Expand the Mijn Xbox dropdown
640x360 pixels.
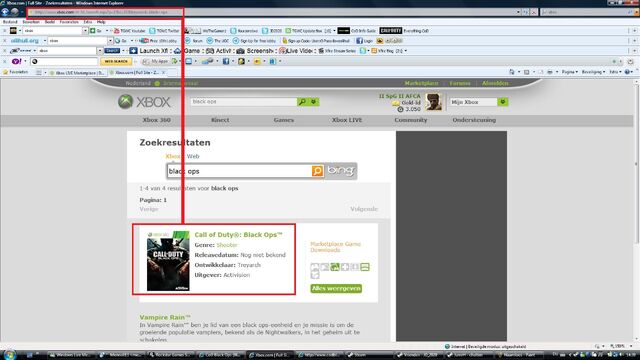click(x=502, y=102)
